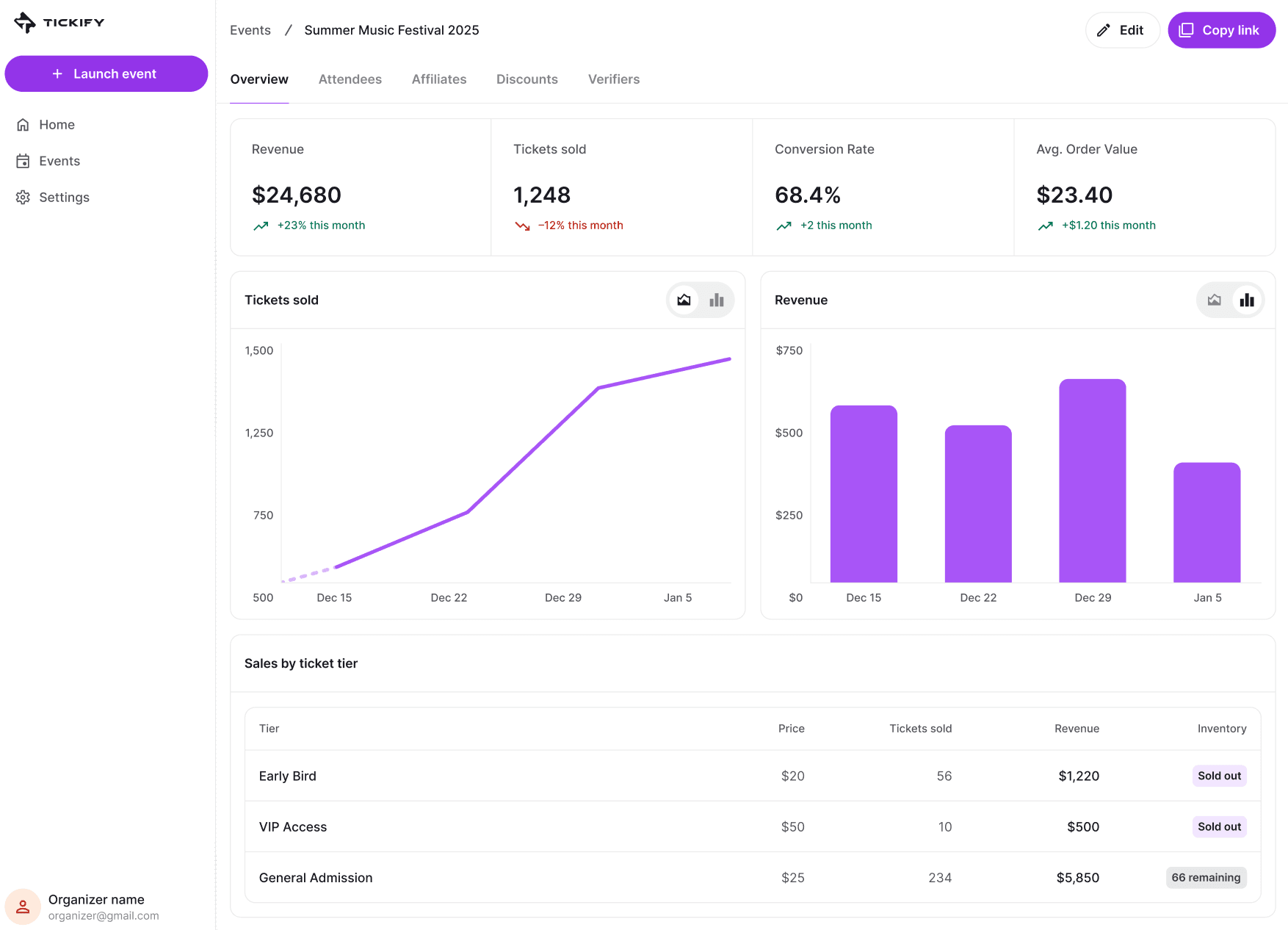Click VIP Access's Sold out badge
The height and width of the screenshot is (930, 1288).
1219,826
